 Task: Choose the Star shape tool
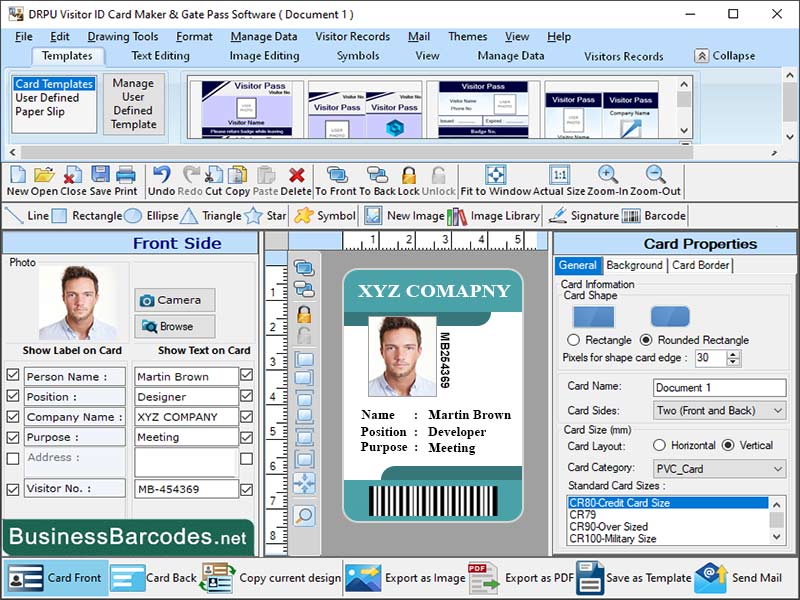tap(253, 215)
